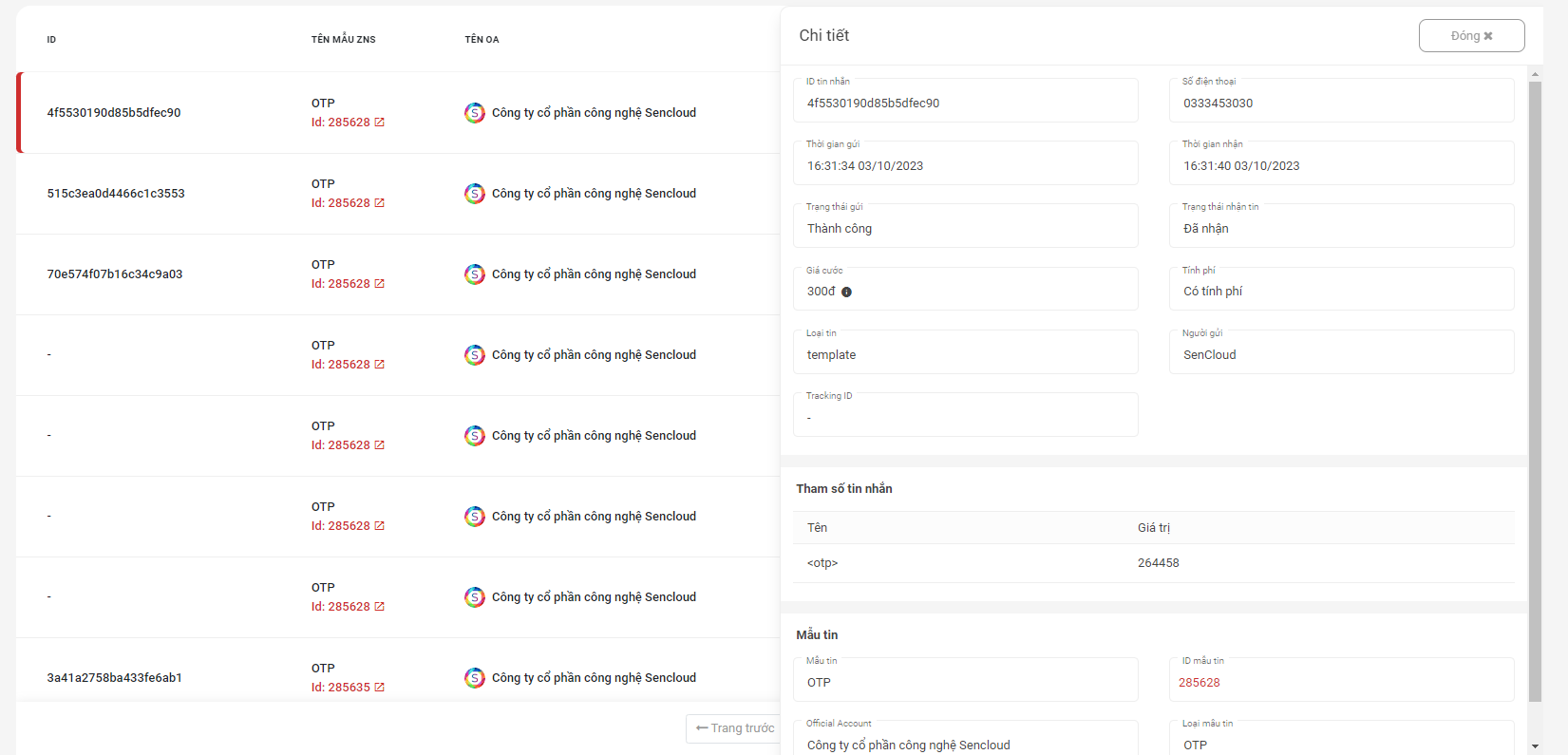Click the Số điện thoại field
The width and height of the screenshot is (1568, 755).
tap(1341, 103)
